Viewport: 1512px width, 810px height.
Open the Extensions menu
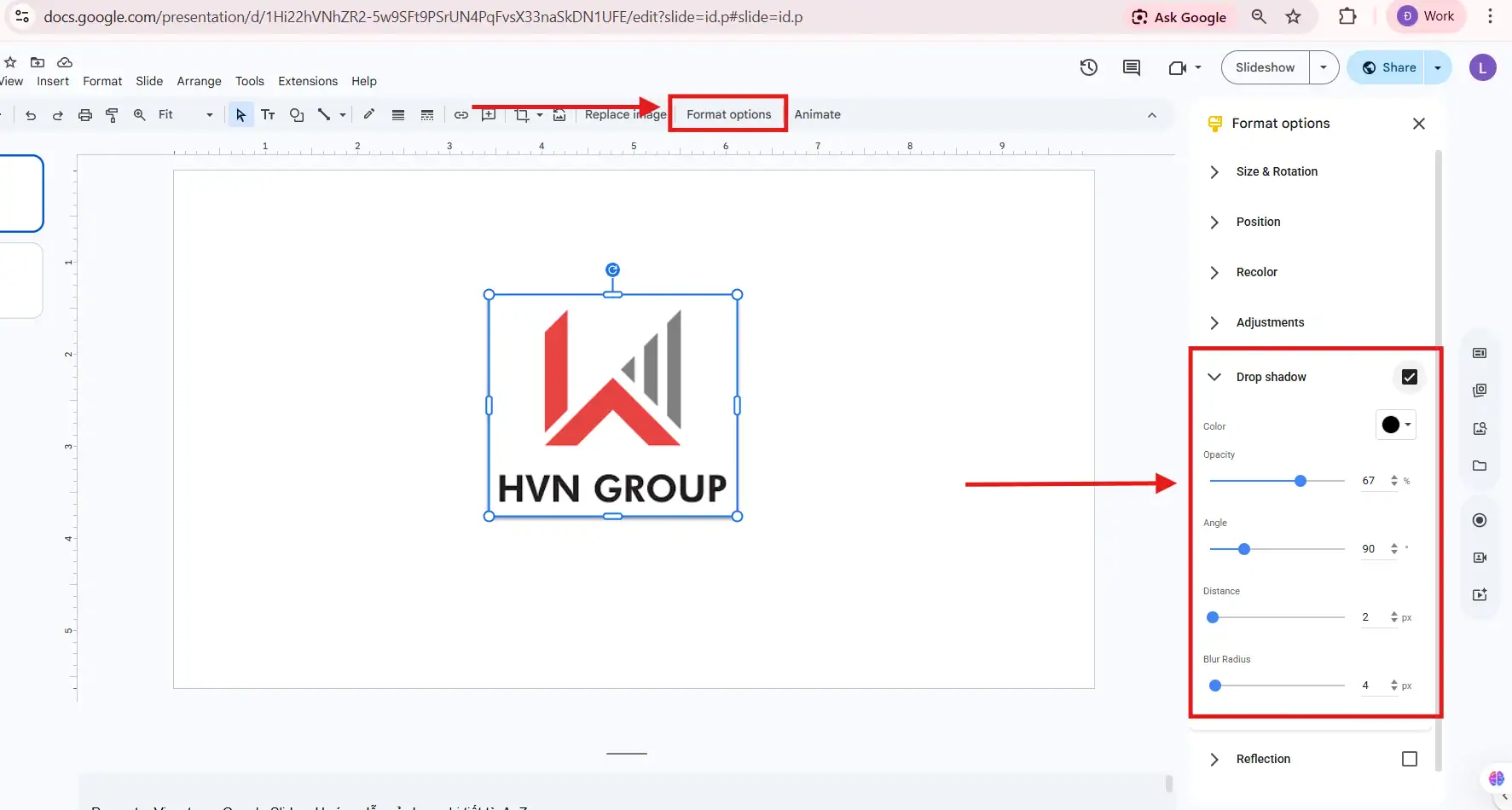point(307,81)
